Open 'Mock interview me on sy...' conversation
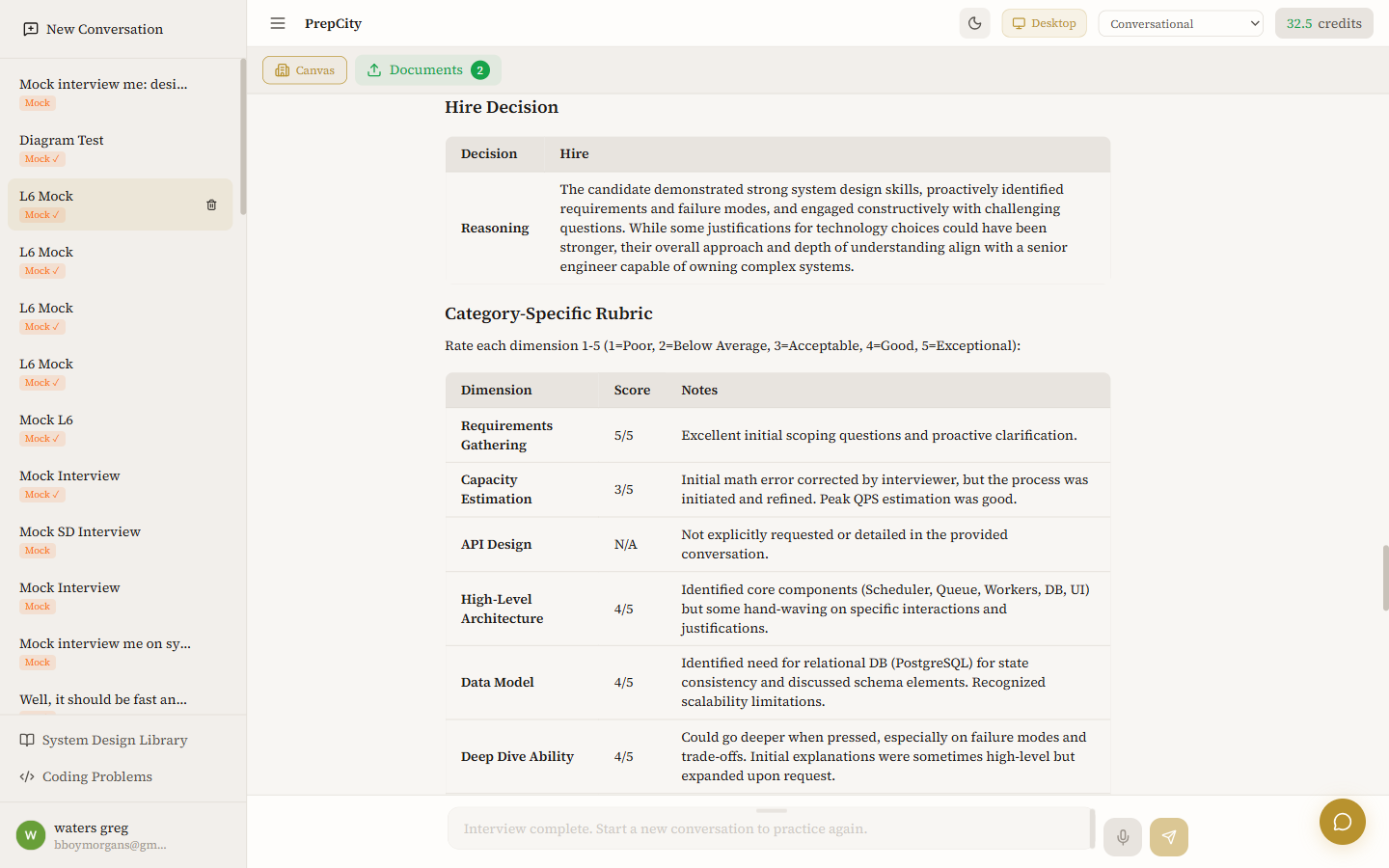This screenshot has height=868, width=1389. point(120,652)
